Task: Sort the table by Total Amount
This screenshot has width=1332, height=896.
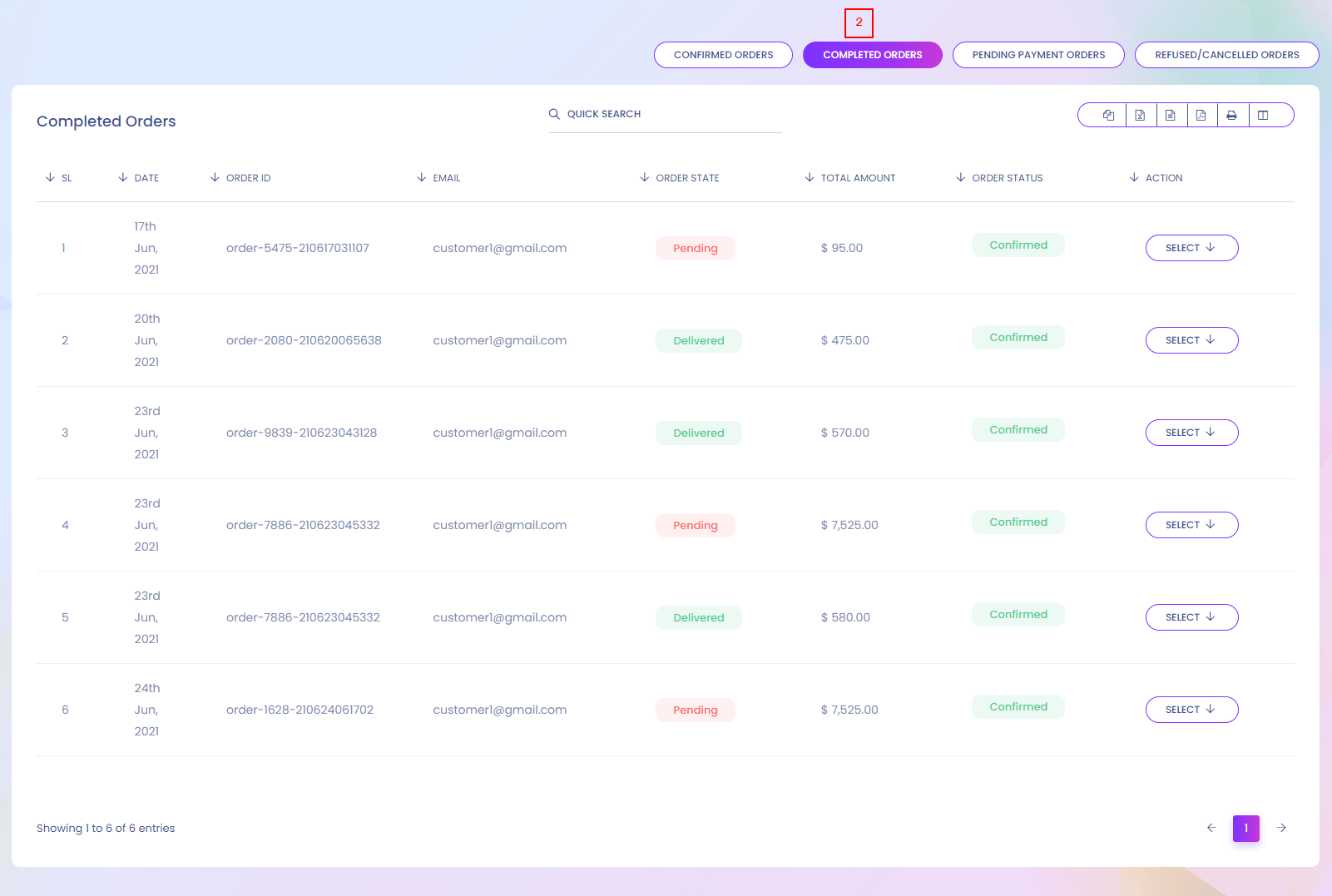Action: (857, 178)
